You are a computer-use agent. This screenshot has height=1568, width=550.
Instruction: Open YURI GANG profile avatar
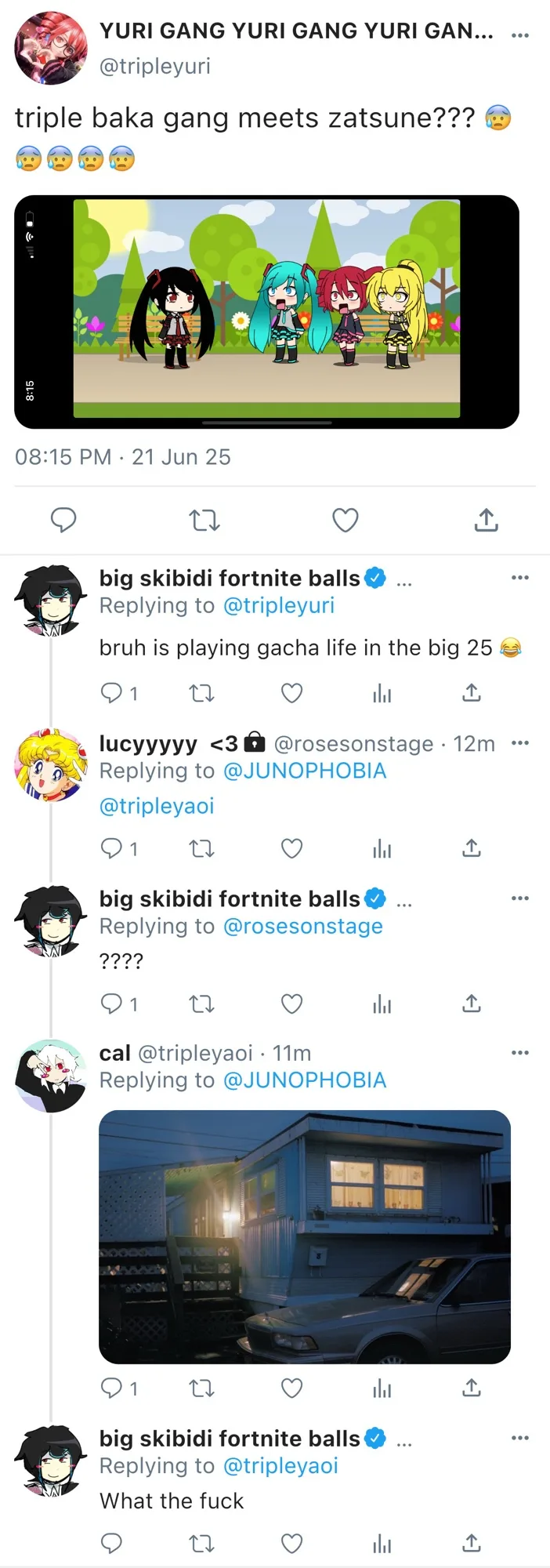tap(51, 48)
